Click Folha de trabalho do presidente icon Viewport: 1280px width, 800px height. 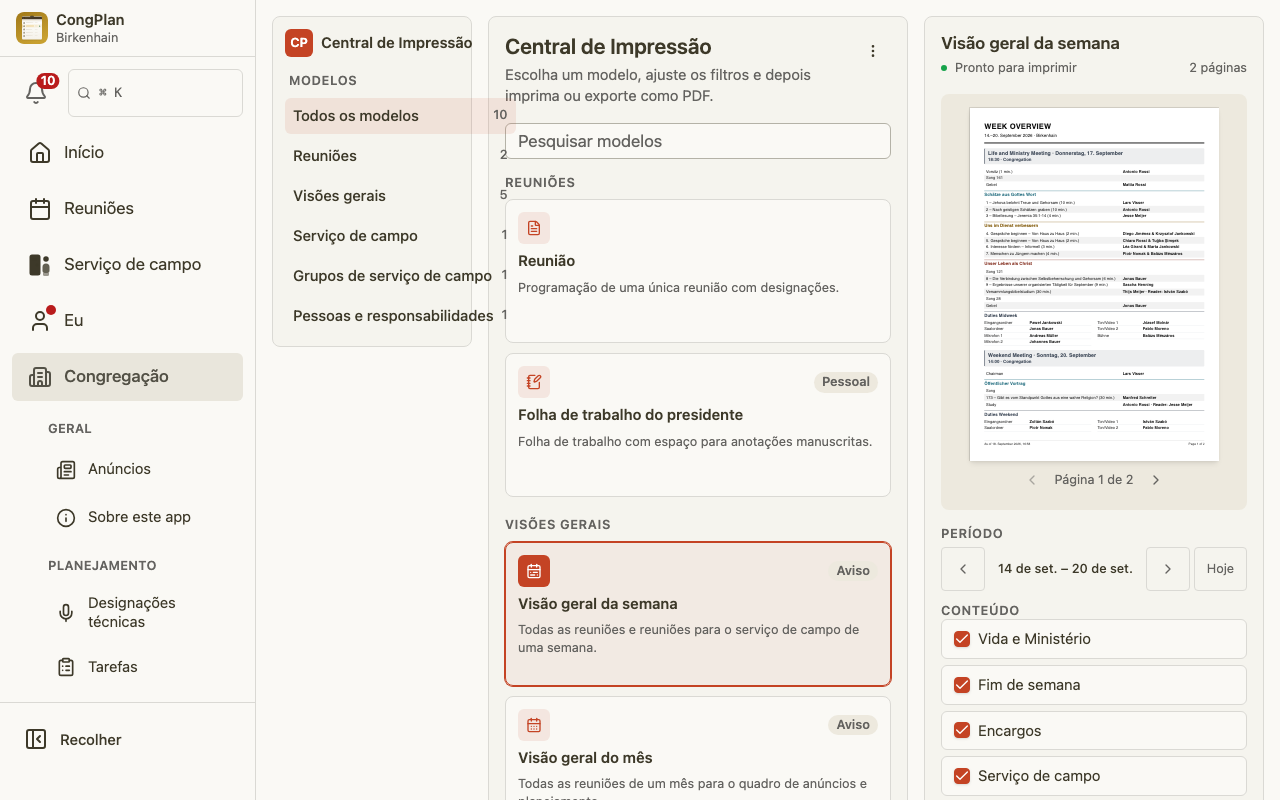pyautogui.click(x=534, y=382)
